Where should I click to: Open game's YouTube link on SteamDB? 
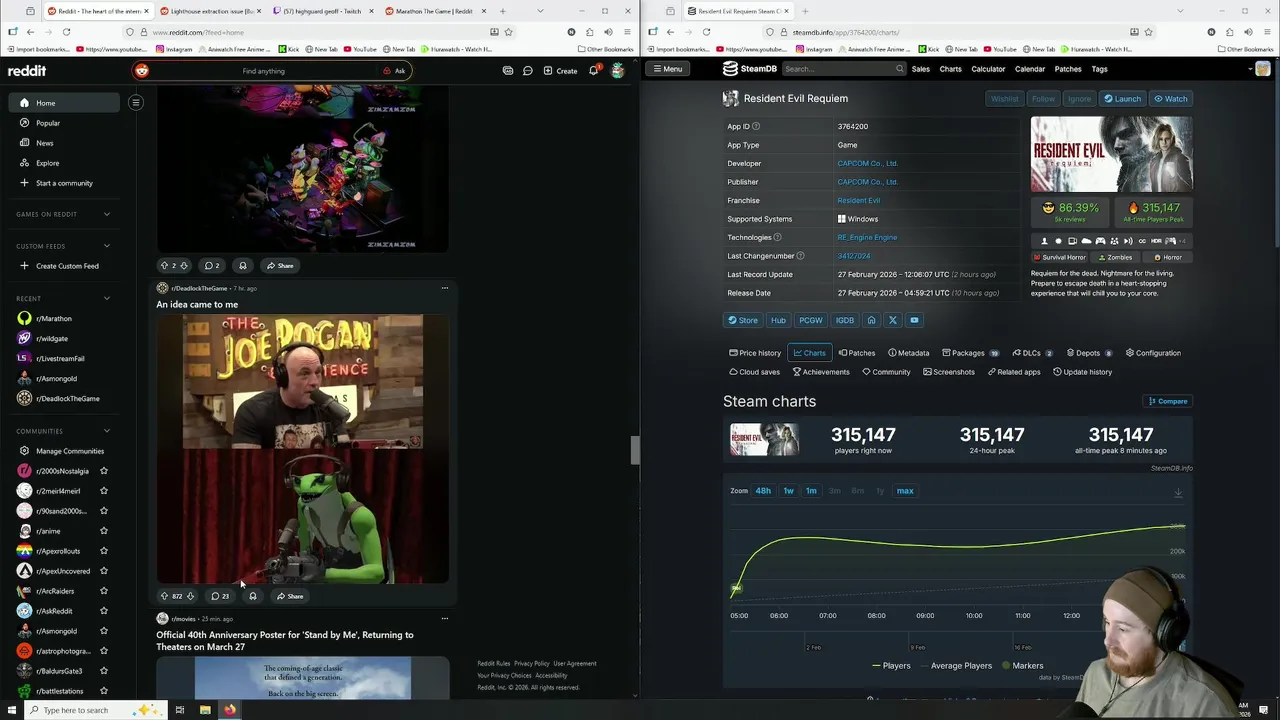(x=915, y=320)
